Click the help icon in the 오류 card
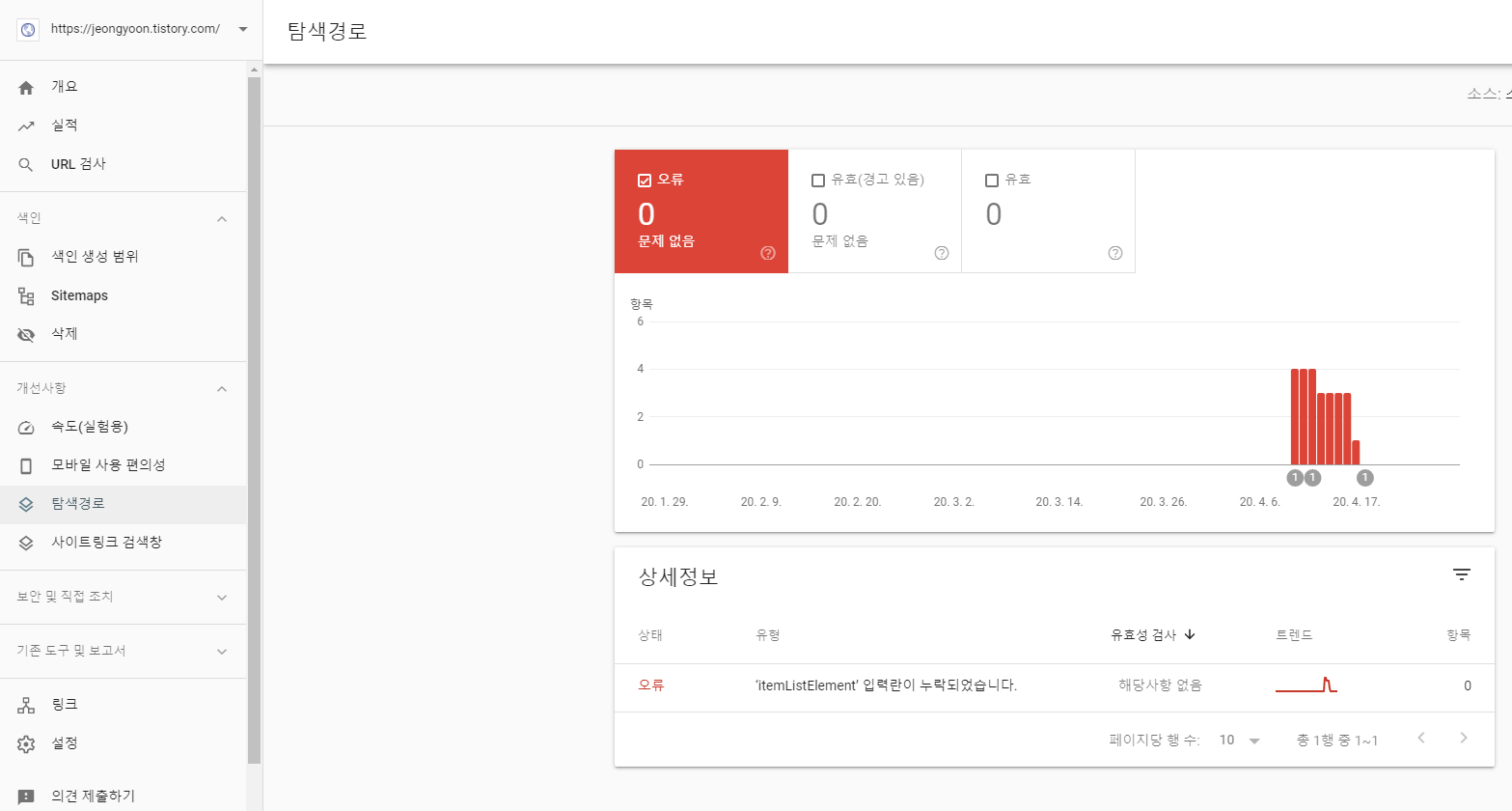Screen dimensions: 1512x811 [768, 253]
